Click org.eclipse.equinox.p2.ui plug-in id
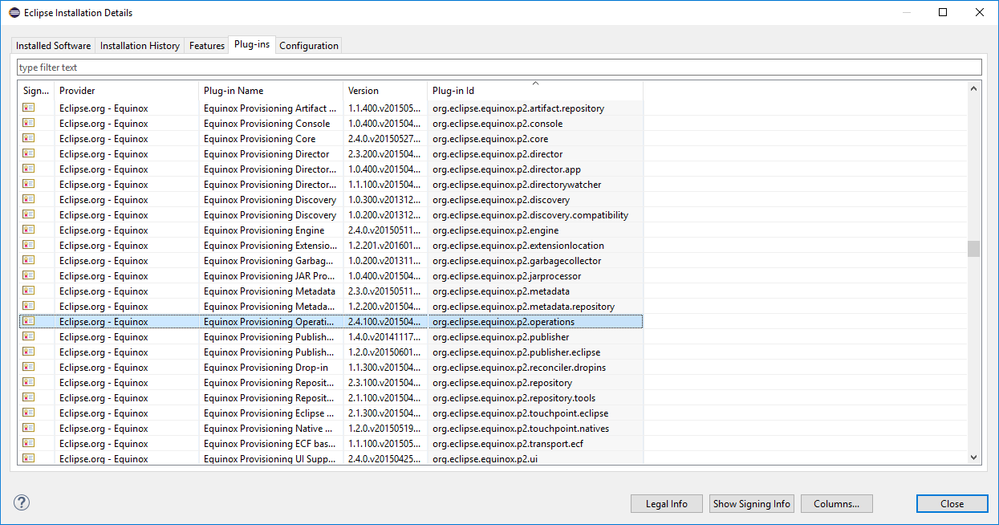The width and height of the screenshot is (999, 525). click(485, 459)
